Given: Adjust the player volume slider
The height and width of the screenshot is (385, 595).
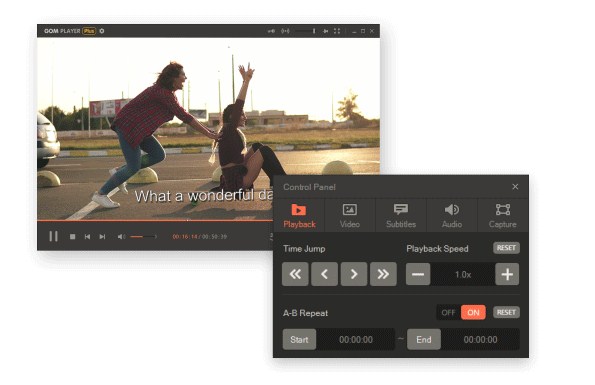Looking at the screenshot, I should (x=143, y=237).
